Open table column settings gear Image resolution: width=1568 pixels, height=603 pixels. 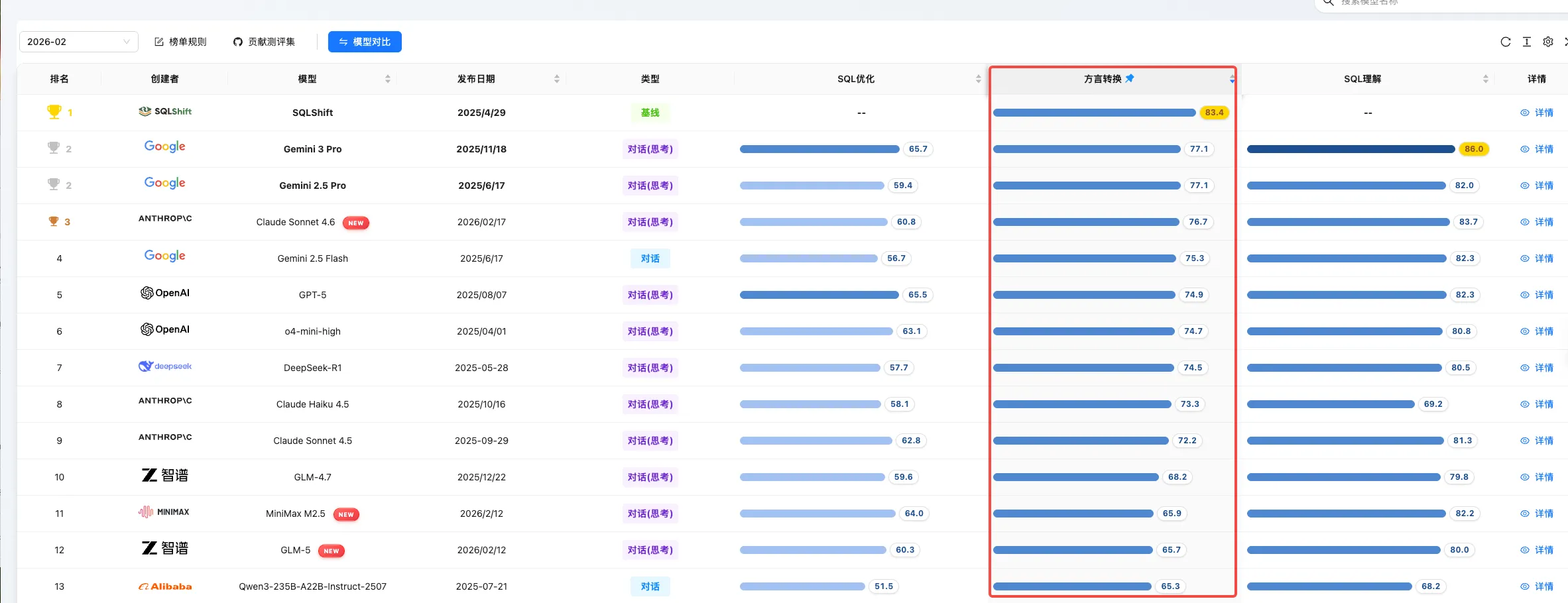pyautogui.click(x=1548, y=42)
